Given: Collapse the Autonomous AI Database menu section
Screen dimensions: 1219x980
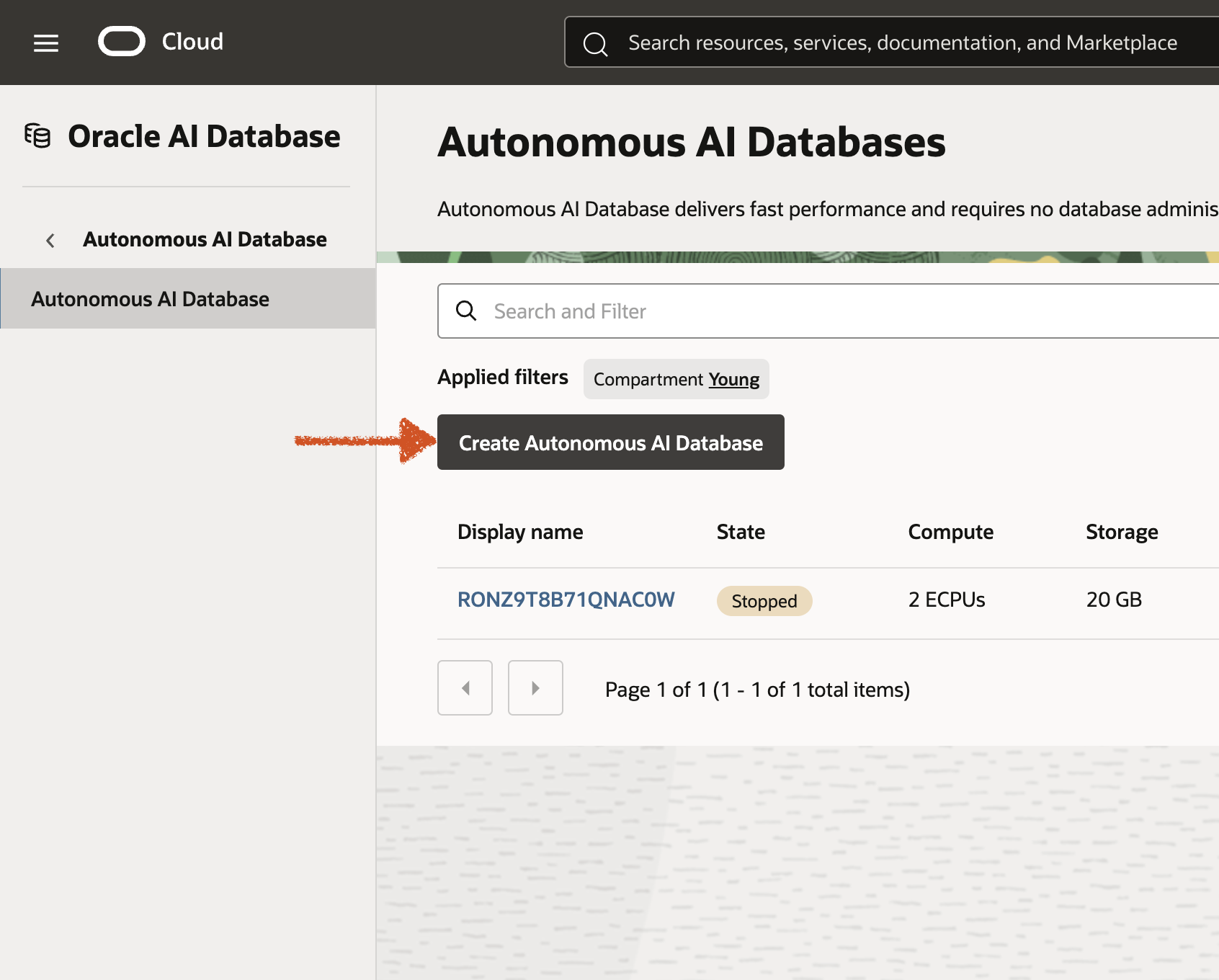Looking at the screenshot, I should click(x=50, y=240).
